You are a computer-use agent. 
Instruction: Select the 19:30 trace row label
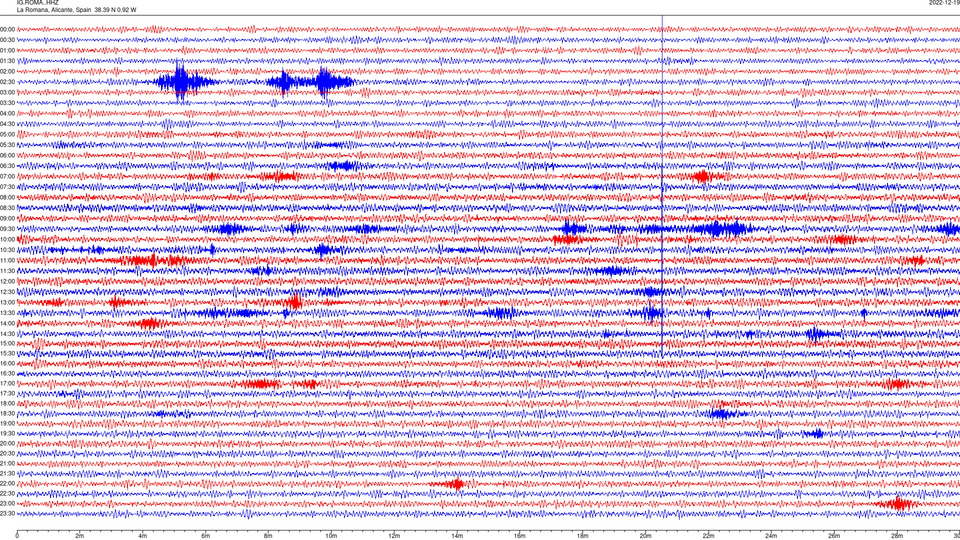pyautogui.click(x=7, y=433)
